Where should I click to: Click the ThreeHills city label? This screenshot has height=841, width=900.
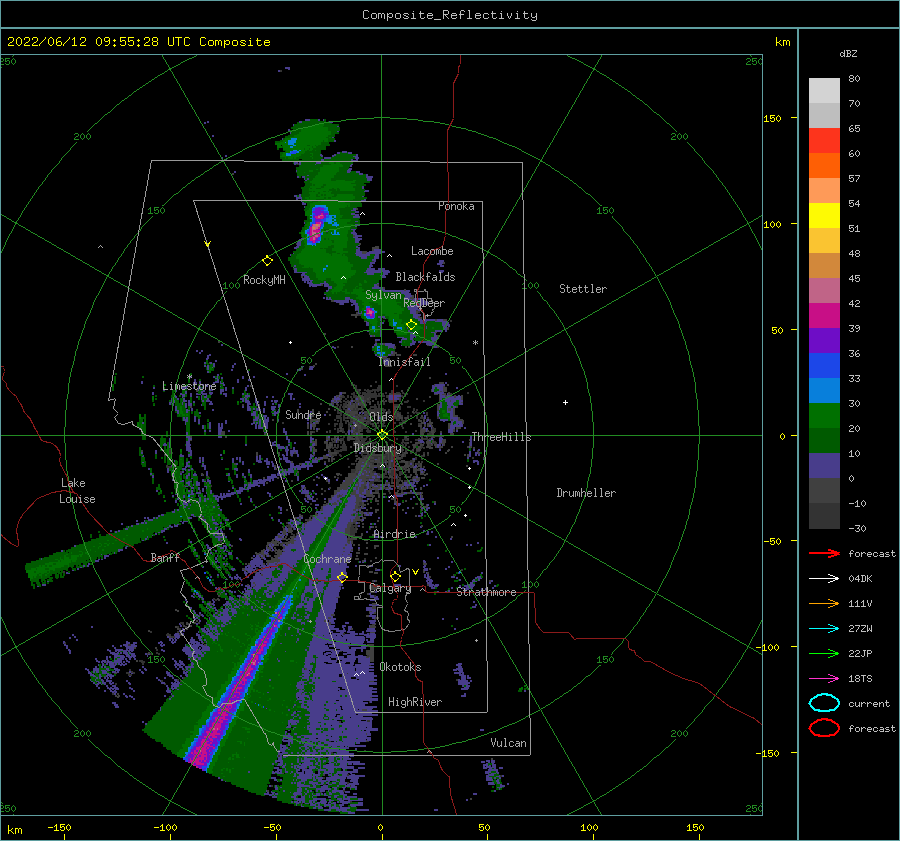pyautogui.click(x=502, y=437)
